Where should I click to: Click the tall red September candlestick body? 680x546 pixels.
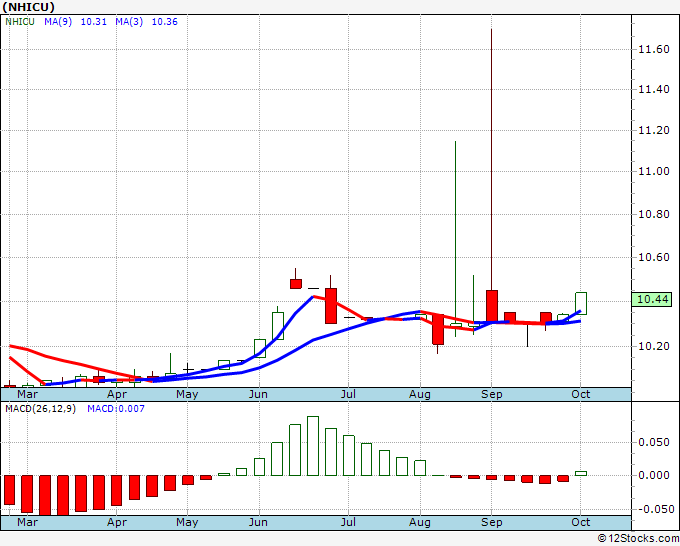click(x=492, y=306)
